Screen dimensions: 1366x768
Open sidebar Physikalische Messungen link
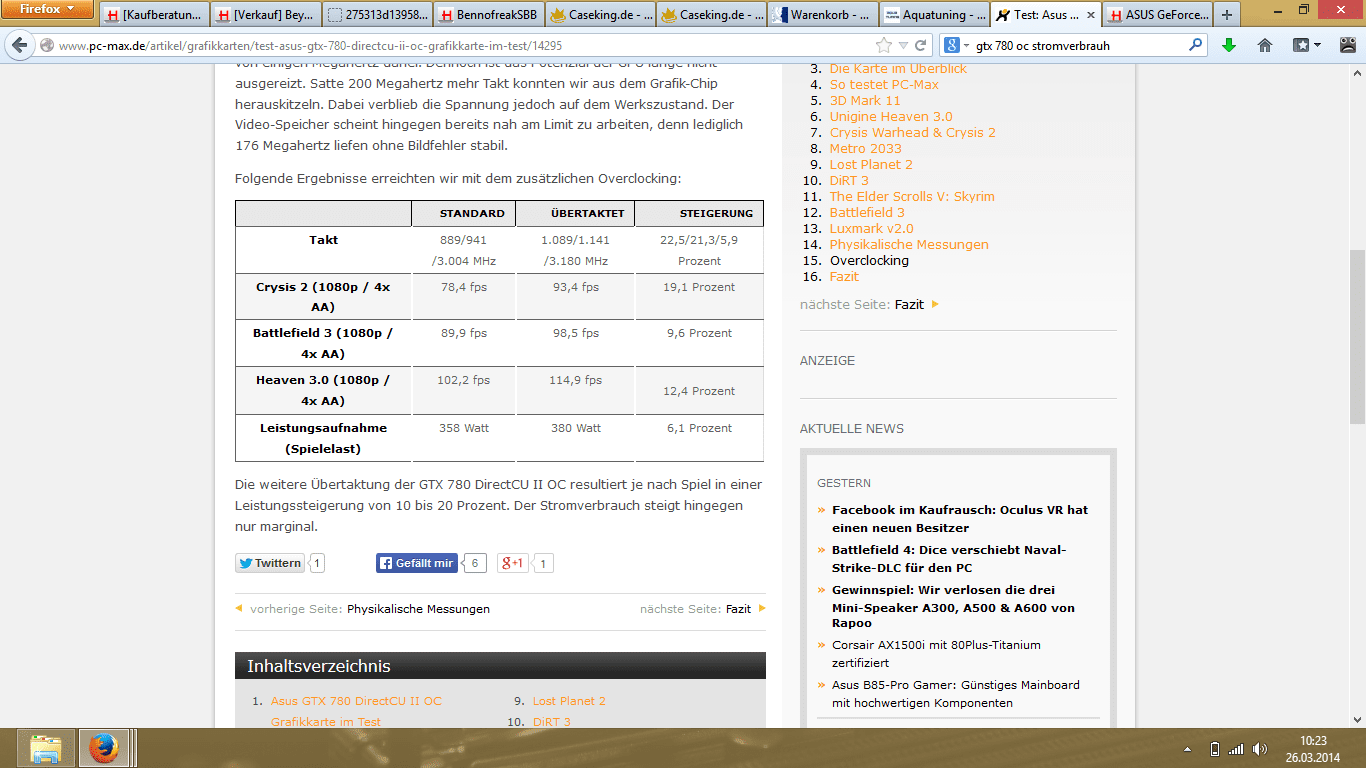click(909, 244)
